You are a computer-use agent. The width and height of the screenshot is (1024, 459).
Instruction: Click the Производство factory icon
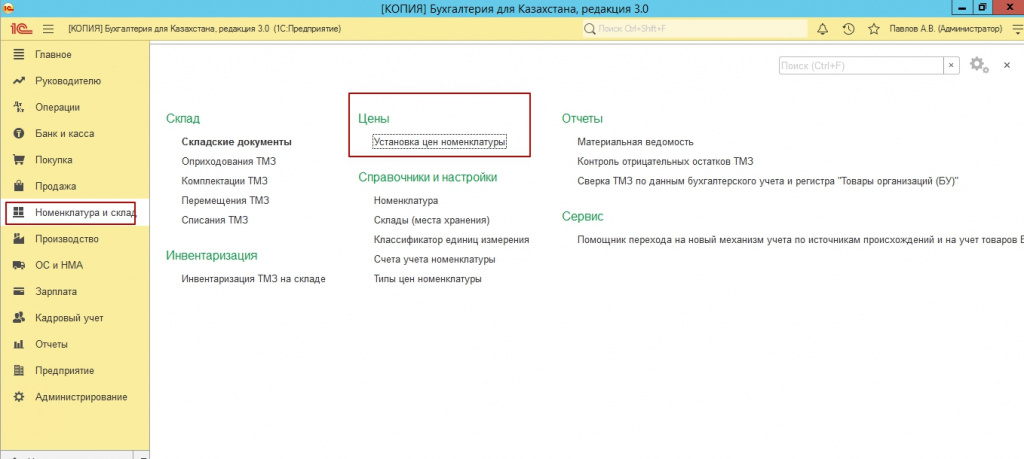(19, 239)
